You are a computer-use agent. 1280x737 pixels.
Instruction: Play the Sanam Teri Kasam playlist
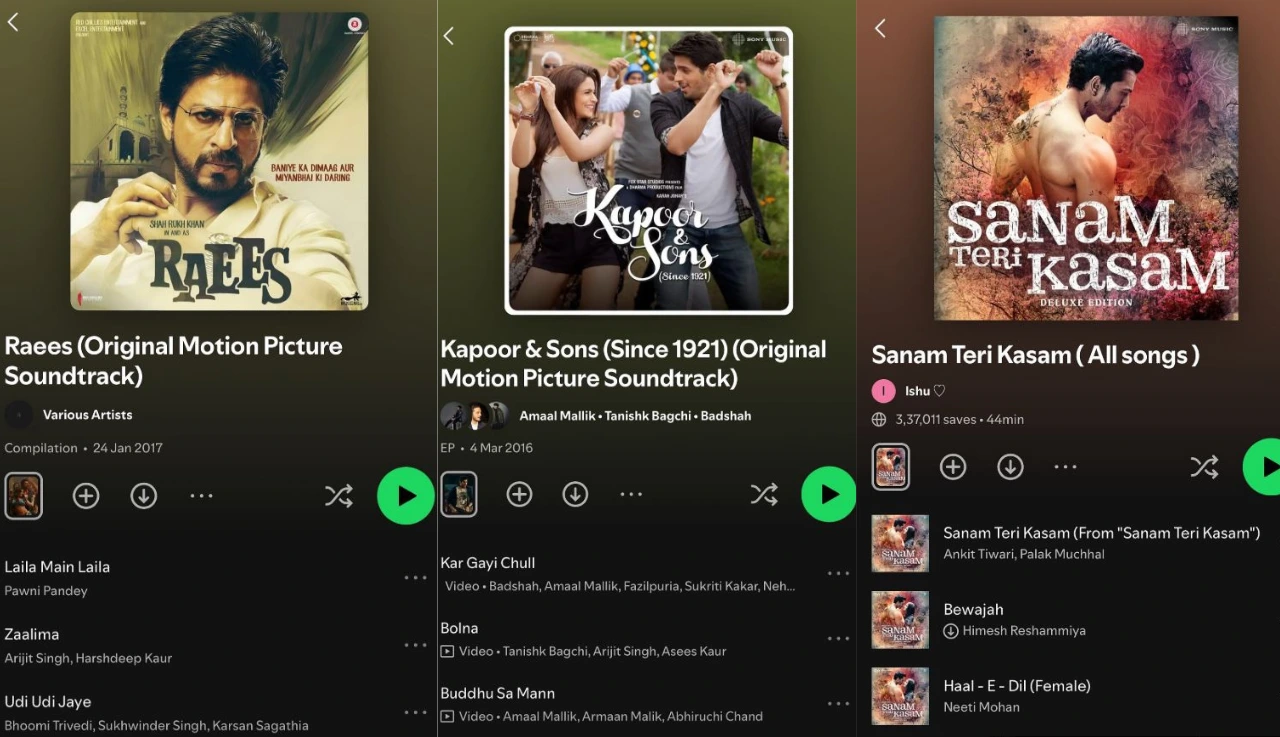tap(1262, 467)
